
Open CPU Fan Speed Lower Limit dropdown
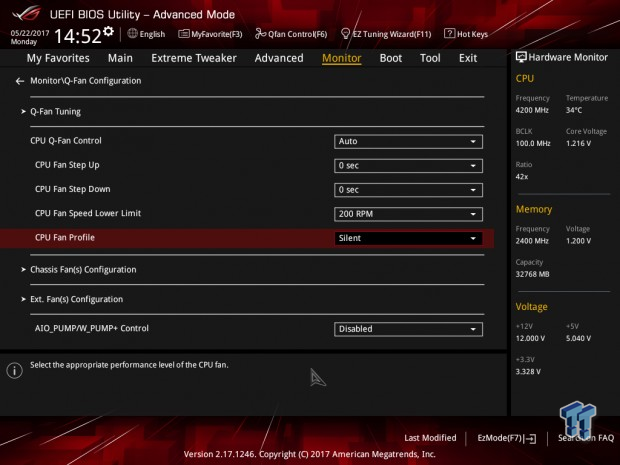tap(408, 214)
